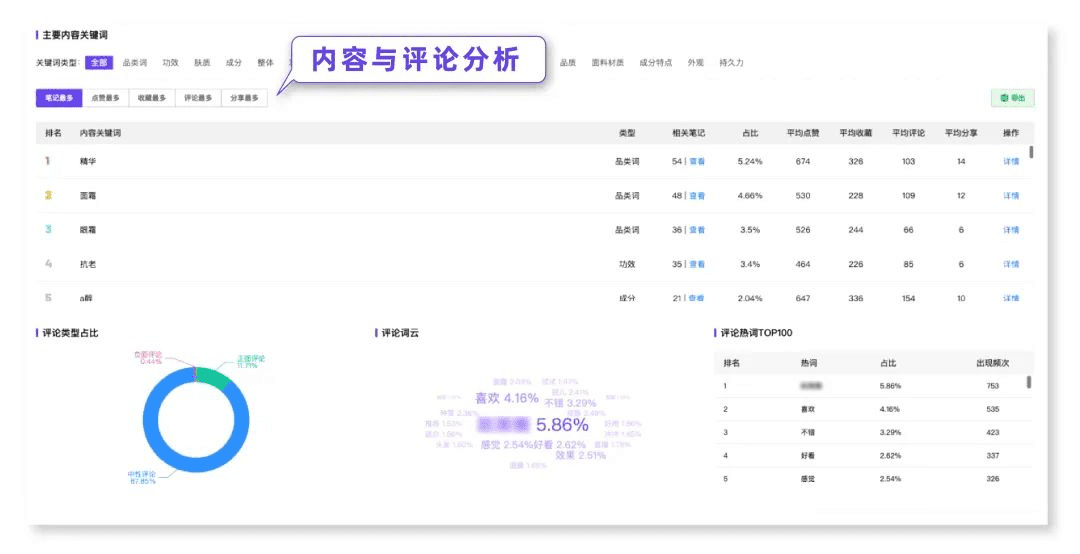This screenshot has height=554, width=1080.
Task: Click the 平均分享 column header
Action: coord(961,133)
